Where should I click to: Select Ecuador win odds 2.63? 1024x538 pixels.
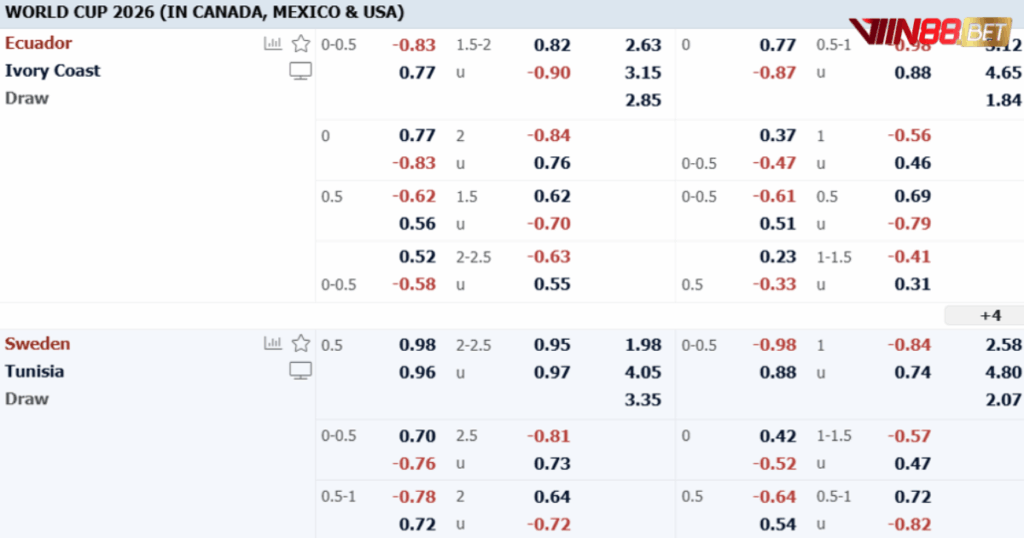(x=643, y=45)
